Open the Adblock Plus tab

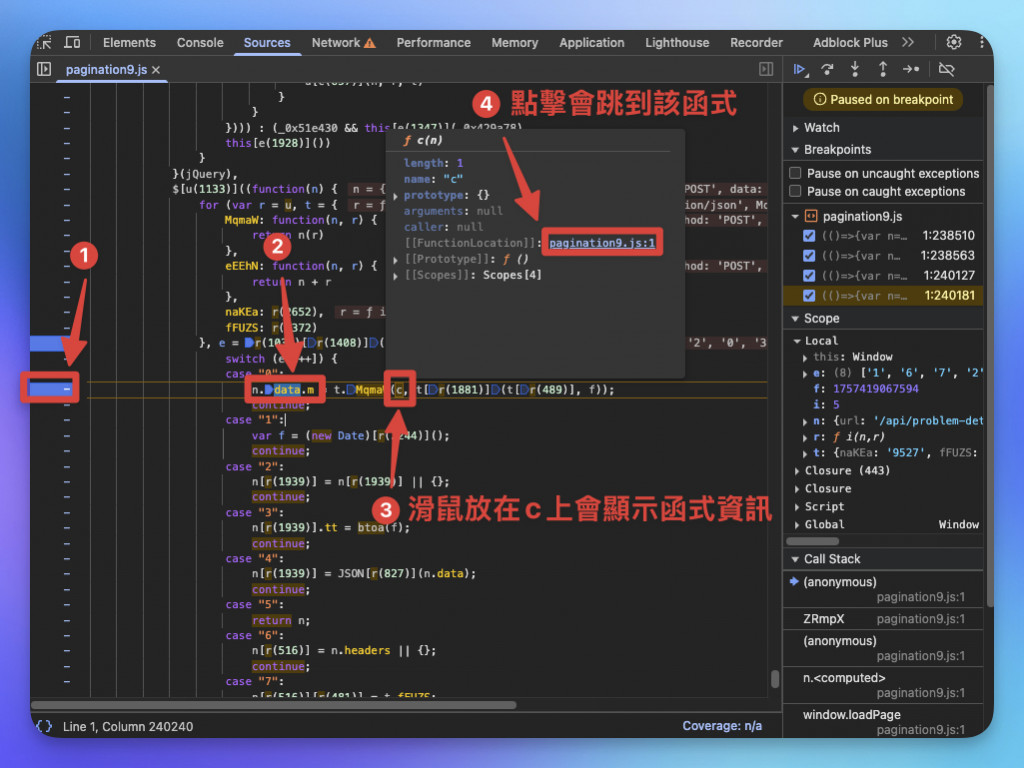850,42
